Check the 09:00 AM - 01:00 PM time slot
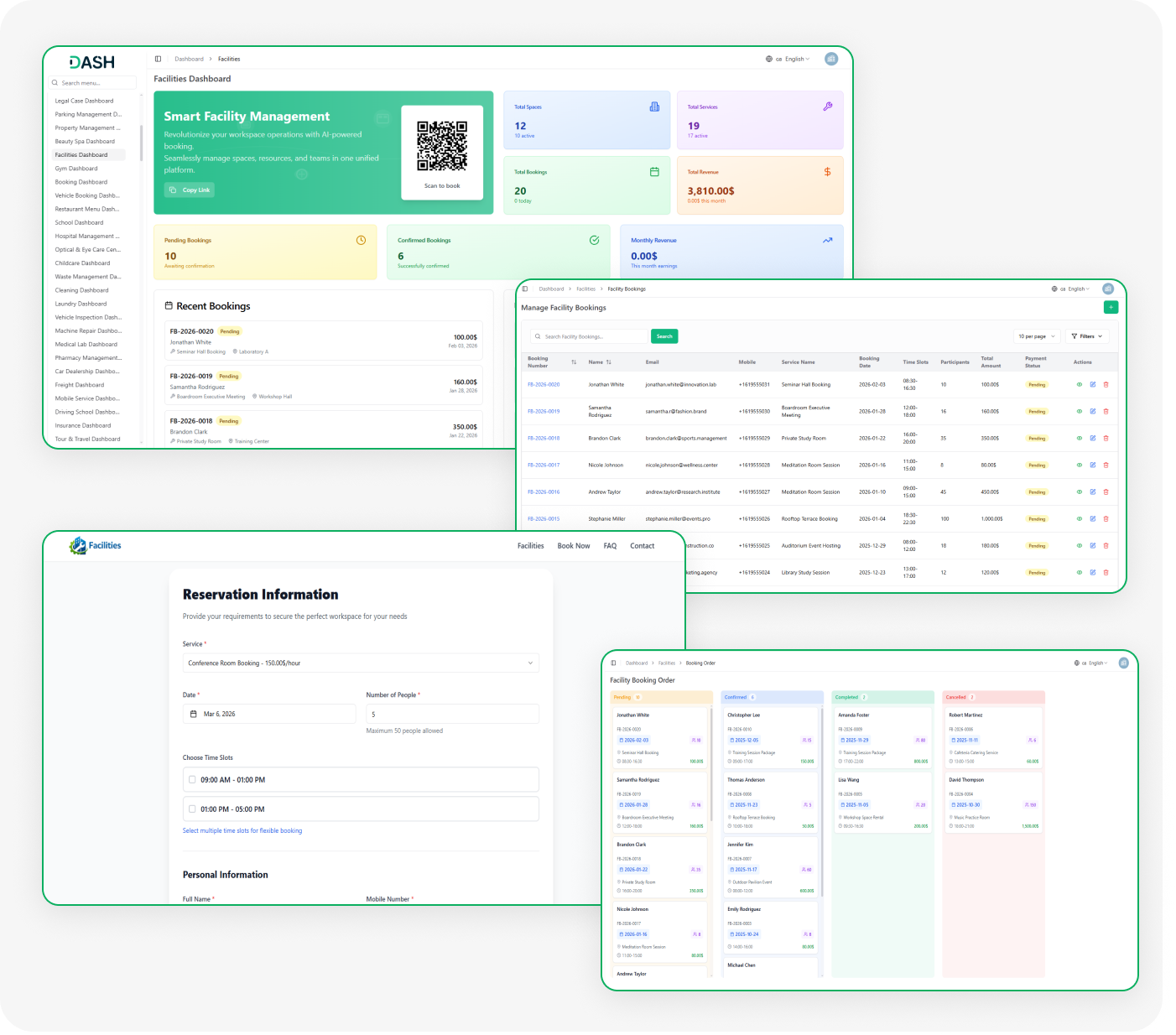This screenshot has height=1035, width=1176. coord(192,780)
